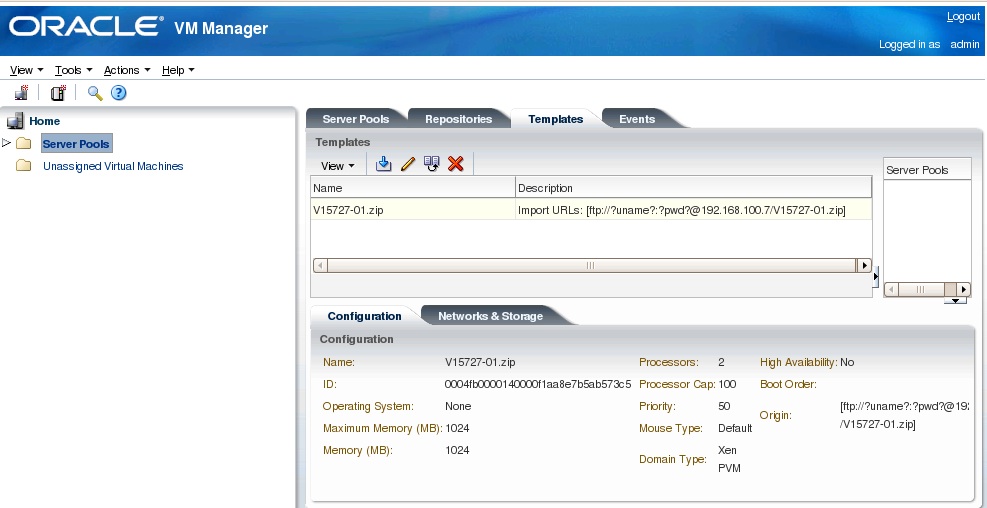Select Home in the navigation tree

coord(45,121)
